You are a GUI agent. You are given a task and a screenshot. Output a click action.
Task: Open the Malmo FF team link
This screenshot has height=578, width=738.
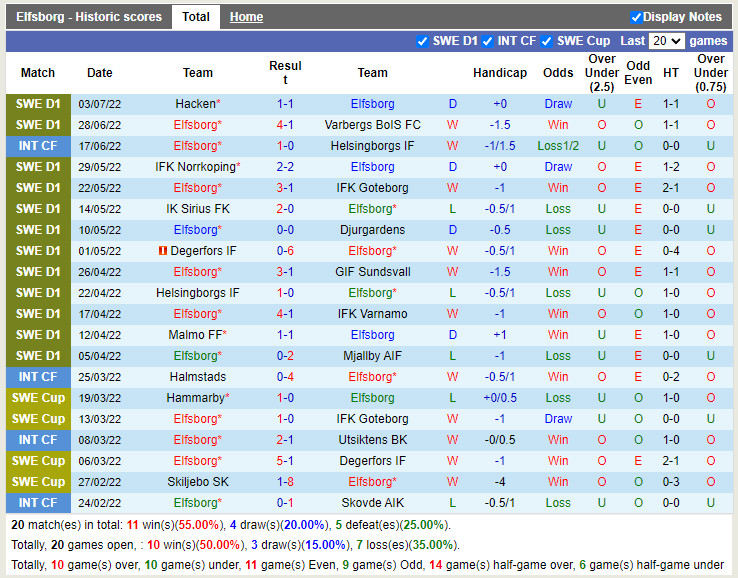tap(195, 335)
